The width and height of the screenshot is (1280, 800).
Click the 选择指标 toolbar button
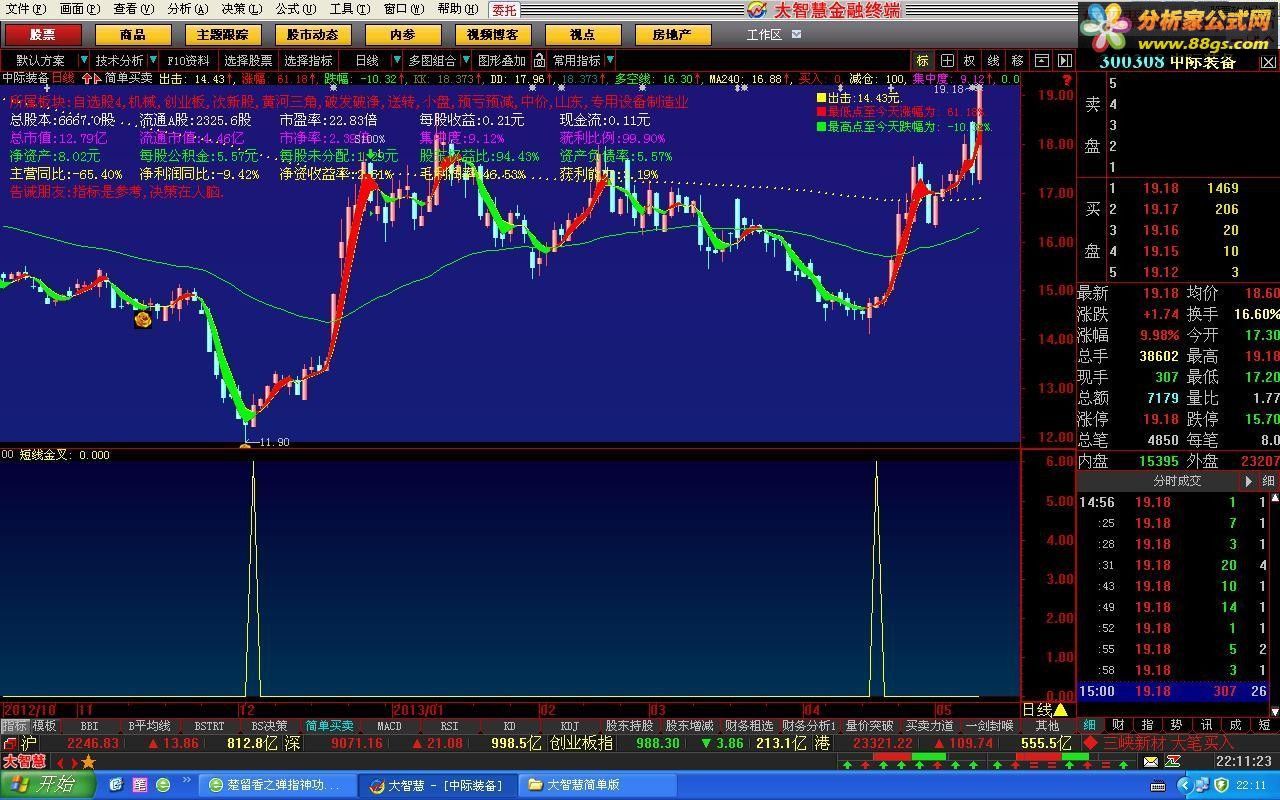coord(309,61)
